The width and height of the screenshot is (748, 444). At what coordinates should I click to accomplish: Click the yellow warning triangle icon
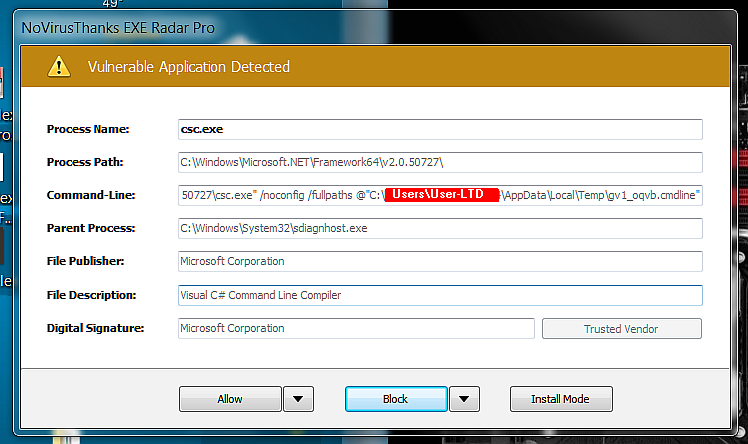(x=59, y=66)
